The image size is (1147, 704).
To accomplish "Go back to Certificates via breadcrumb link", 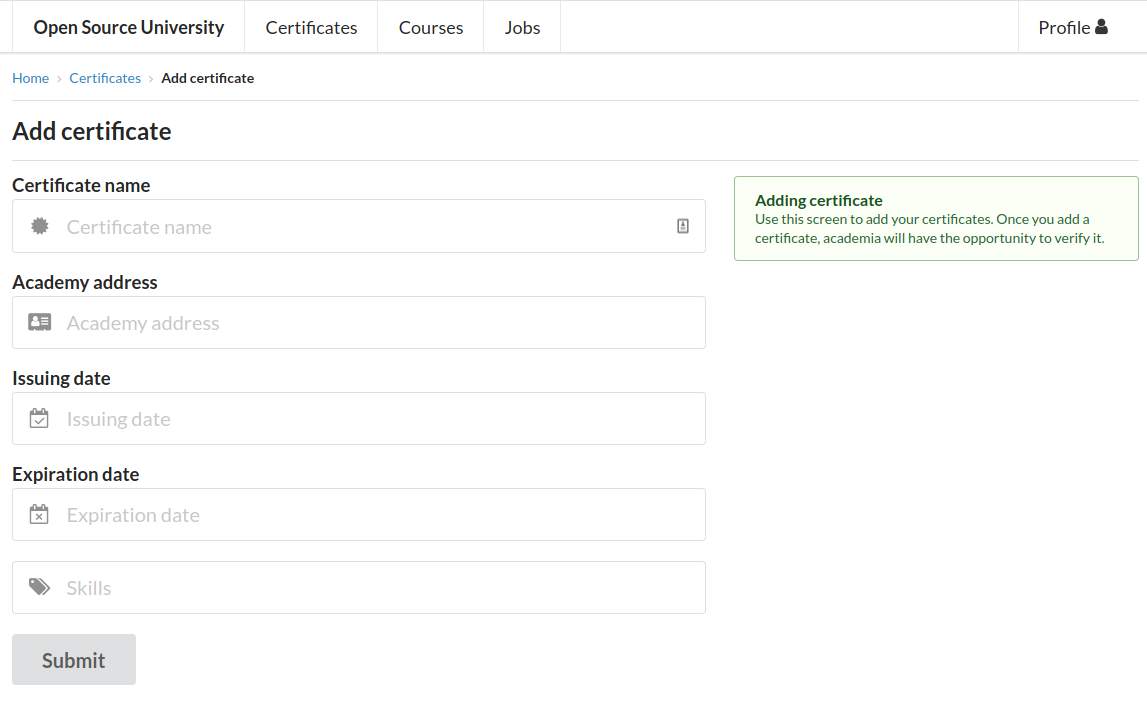I will (105, 78).
